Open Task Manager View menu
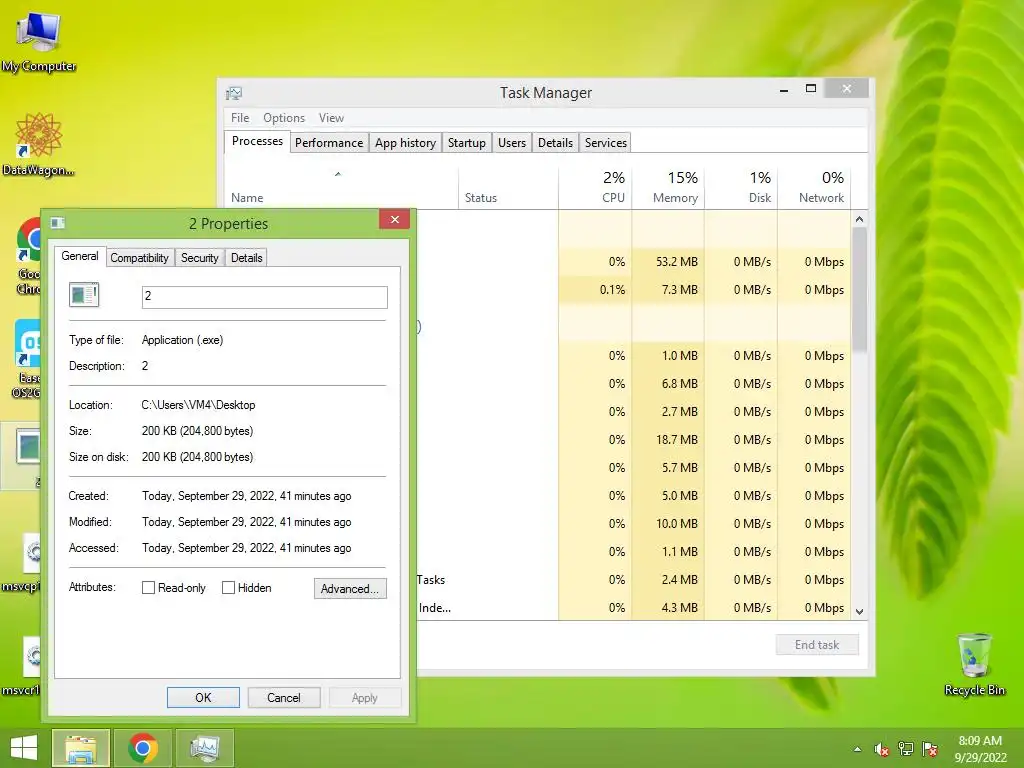The image size is (1024, 768). [331, 118]
